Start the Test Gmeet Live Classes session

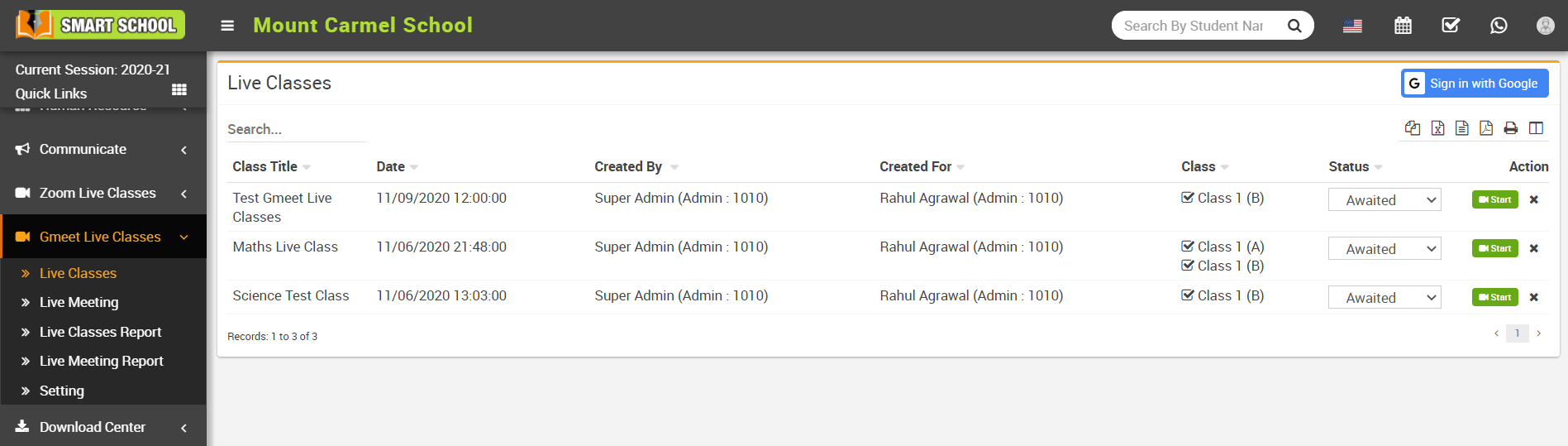(x=1494, y=199)
